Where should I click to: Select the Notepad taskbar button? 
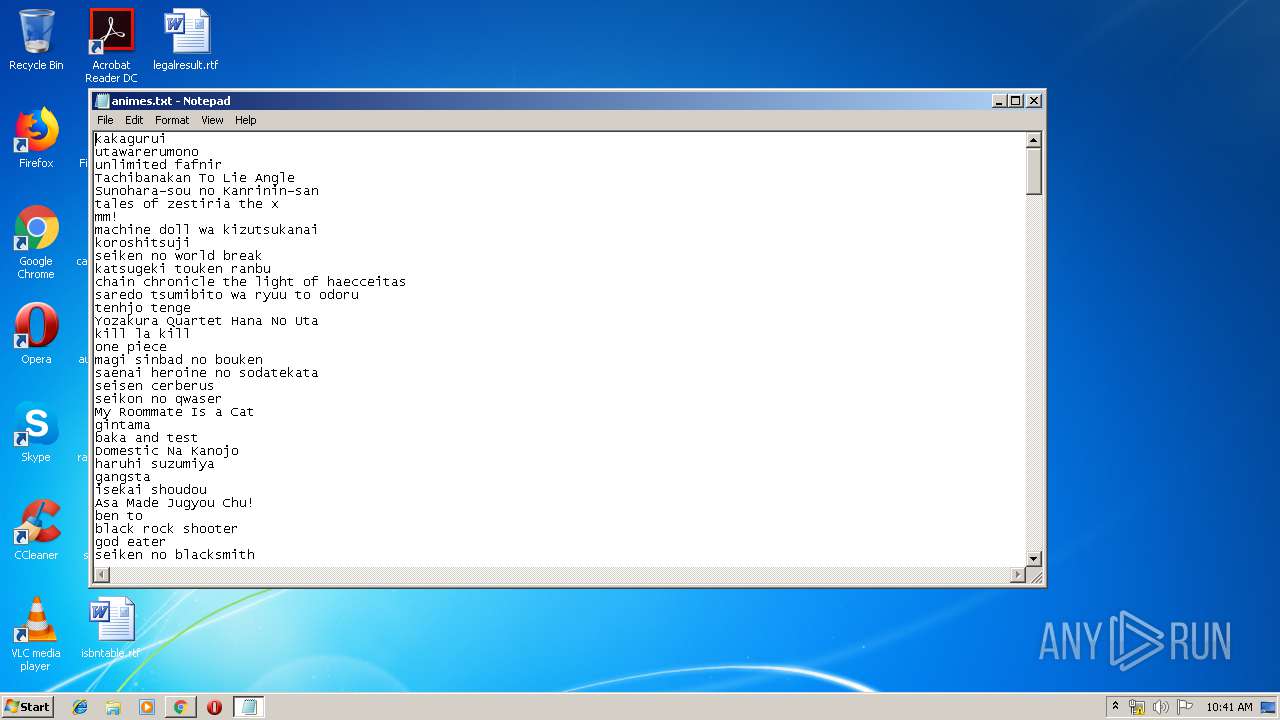248,707
